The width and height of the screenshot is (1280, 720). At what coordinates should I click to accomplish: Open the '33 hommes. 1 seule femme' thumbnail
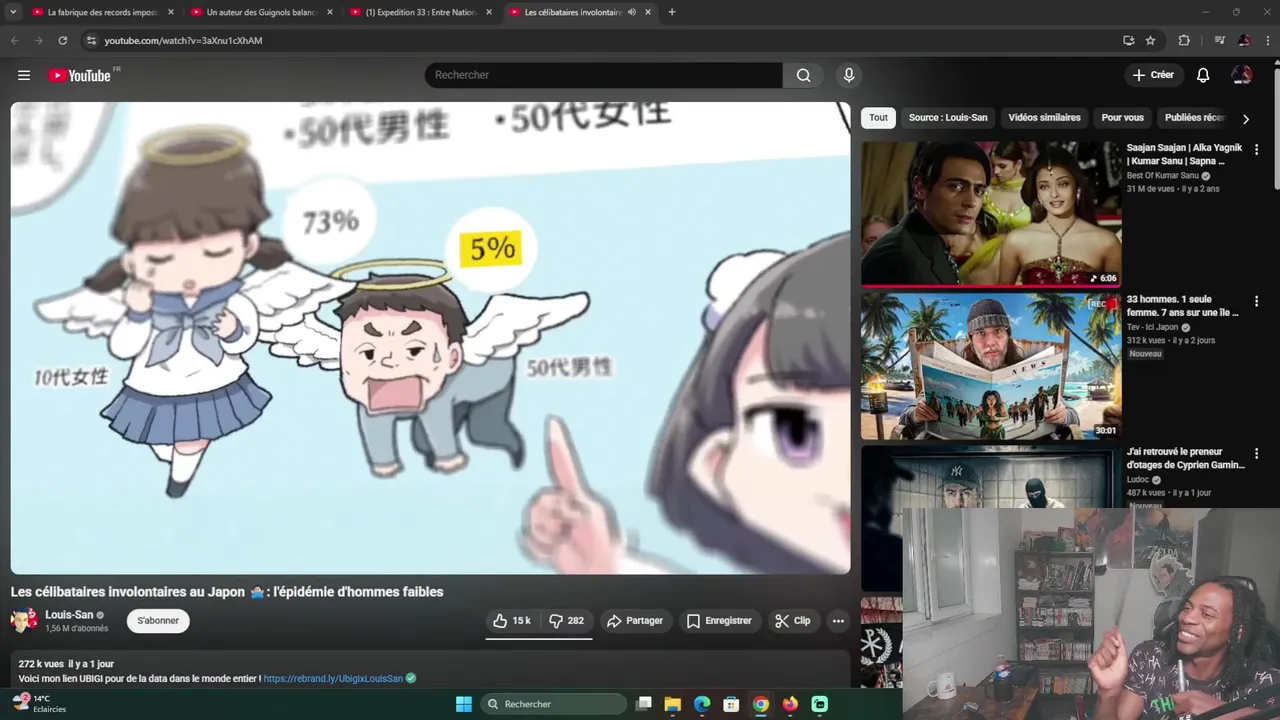click(x=991, y=366)
